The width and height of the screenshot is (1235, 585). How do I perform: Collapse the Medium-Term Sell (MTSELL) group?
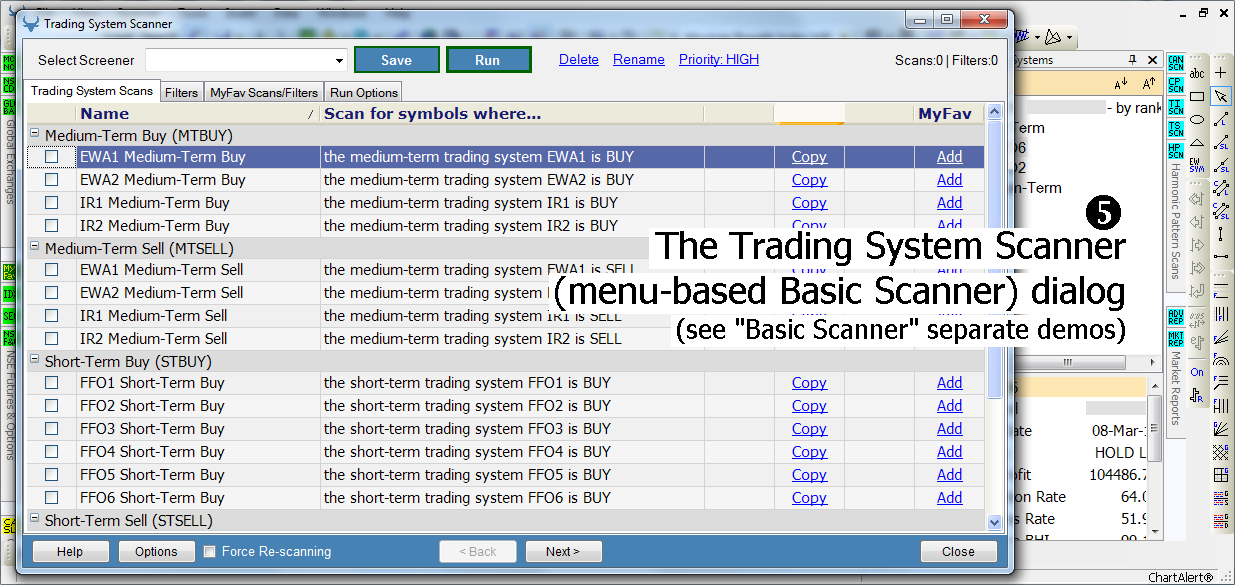point(34,247)
